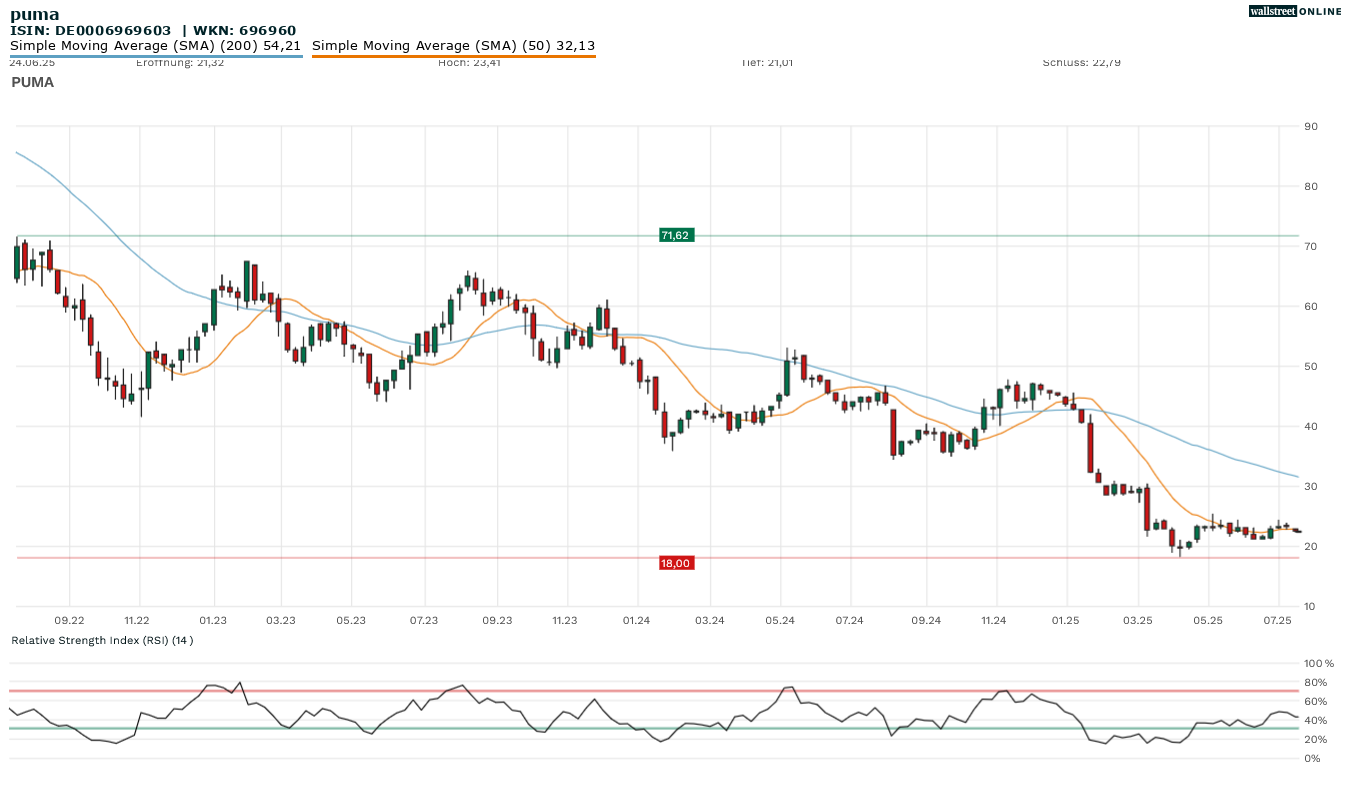Click the red 18,00 price level marker
The width and height of the screenshot is (1349, 786).
pos(676,563)
